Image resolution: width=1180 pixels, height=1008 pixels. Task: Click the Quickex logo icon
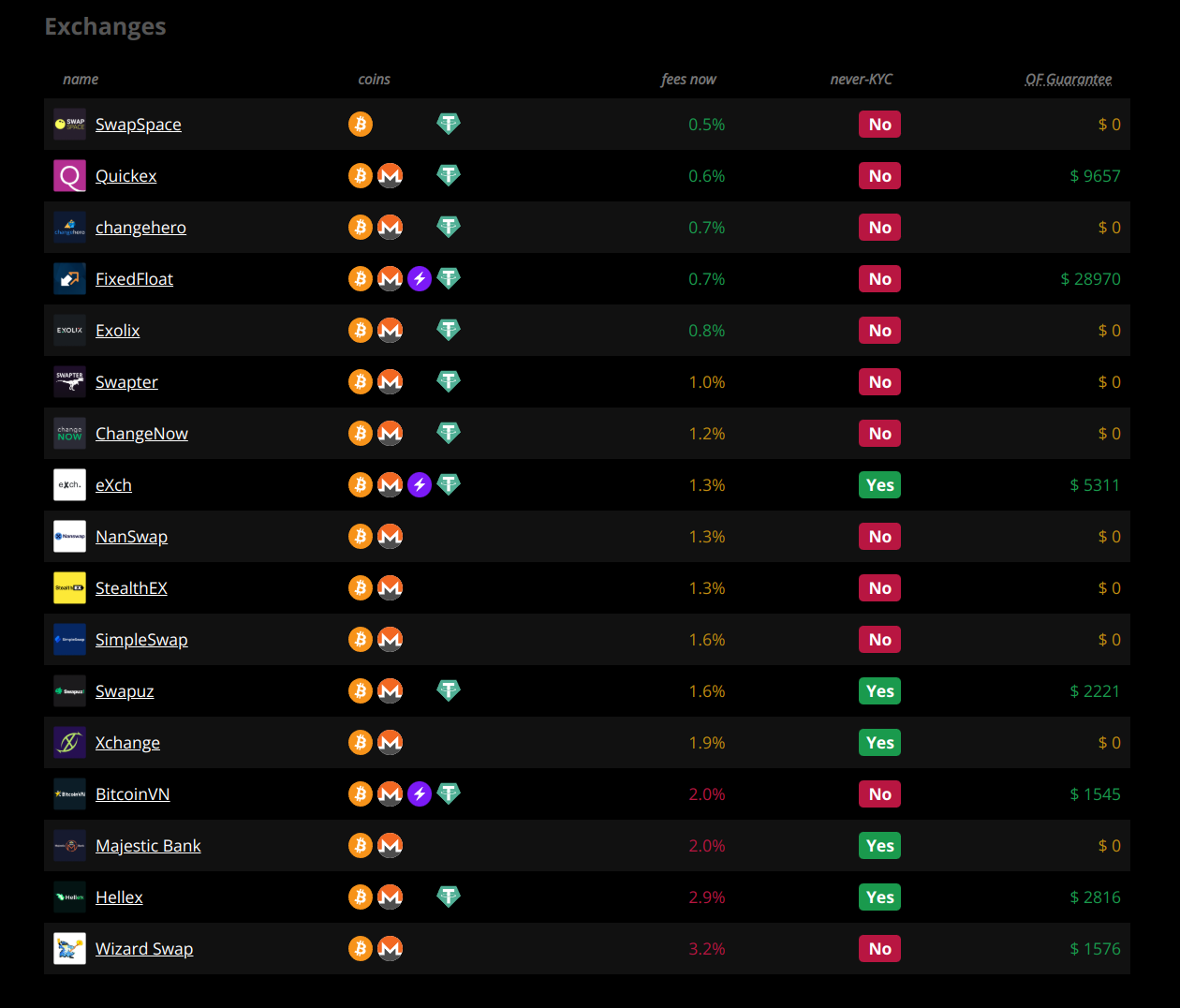pyautogui.click(x=69, y=176)
